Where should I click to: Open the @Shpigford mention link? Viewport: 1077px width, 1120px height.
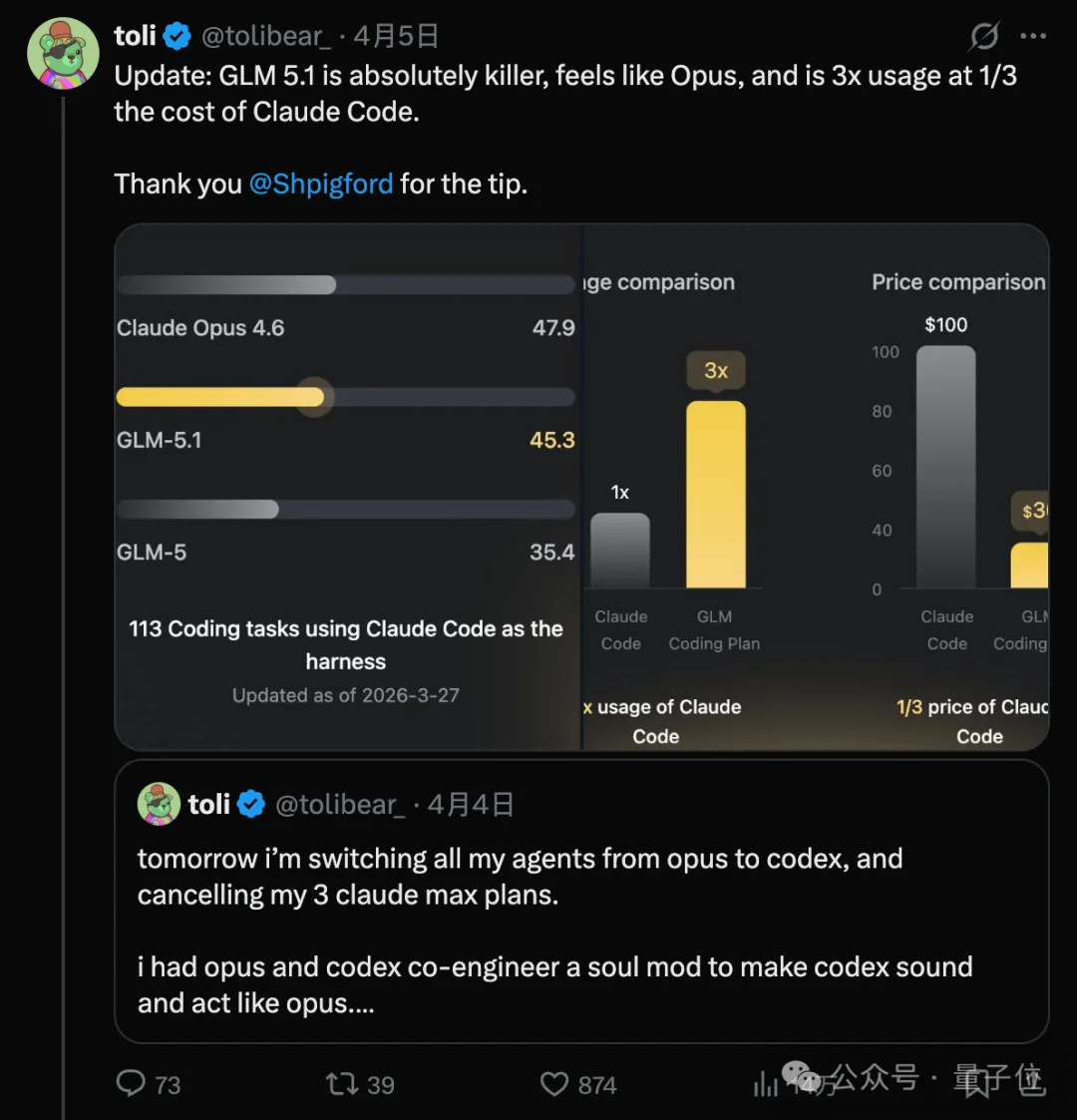click(320, 184)
